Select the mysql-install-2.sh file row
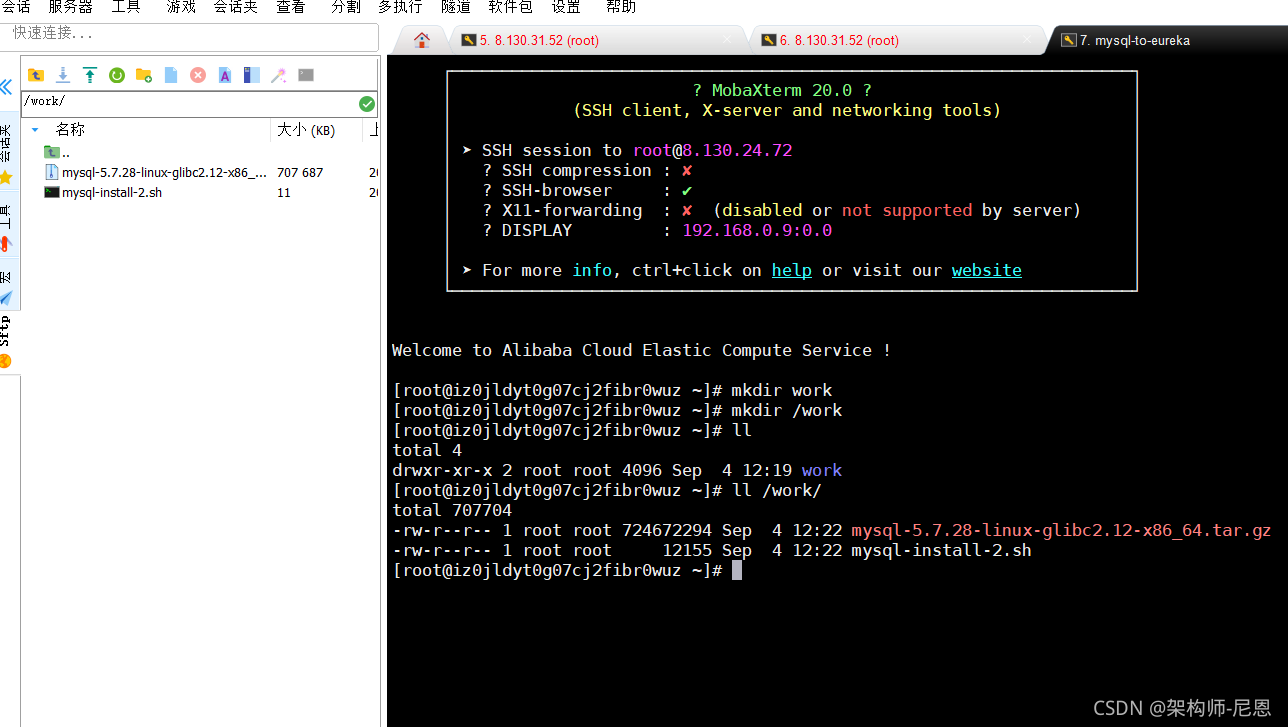Image resolution: width=1288 pixels, height=727 pixels. point(200,192)
